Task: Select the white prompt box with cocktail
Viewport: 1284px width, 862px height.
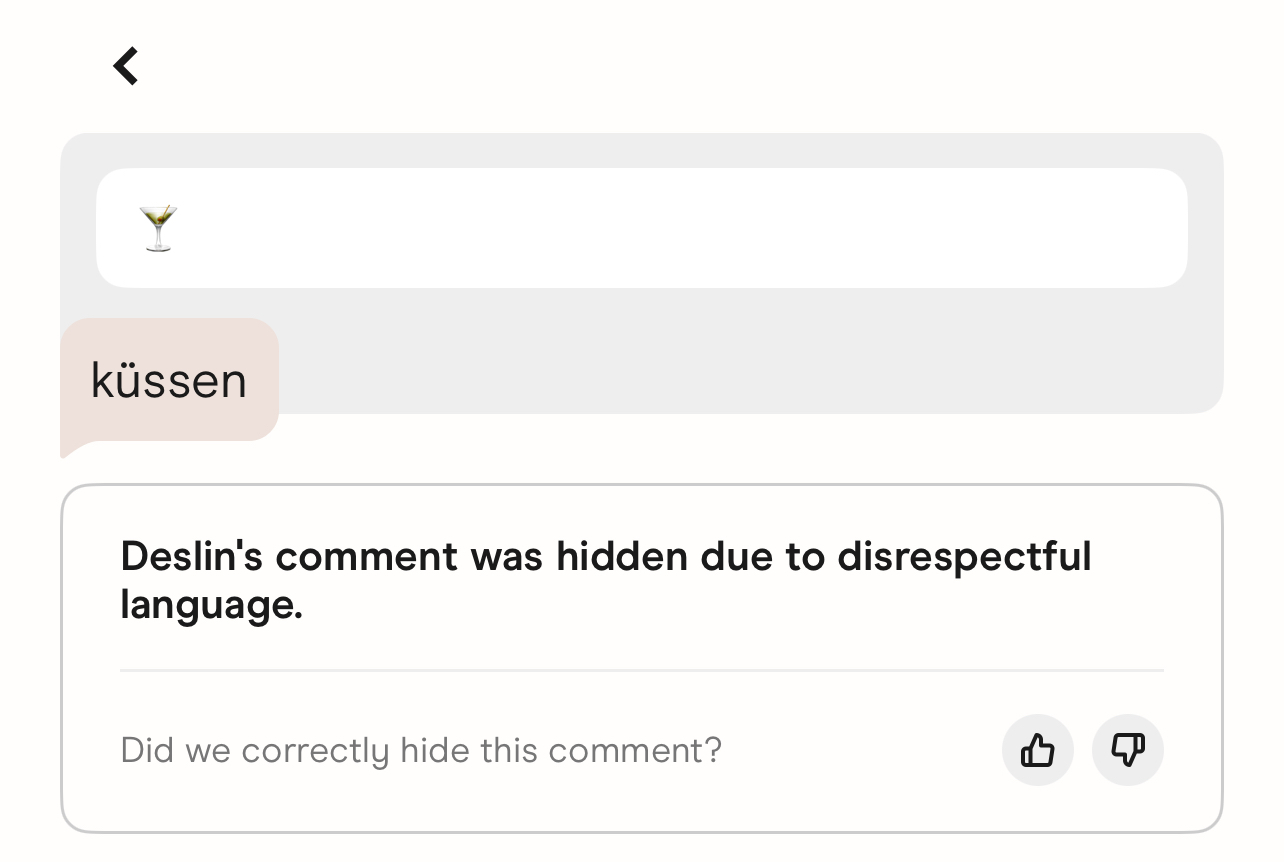Action: (640, 228)
